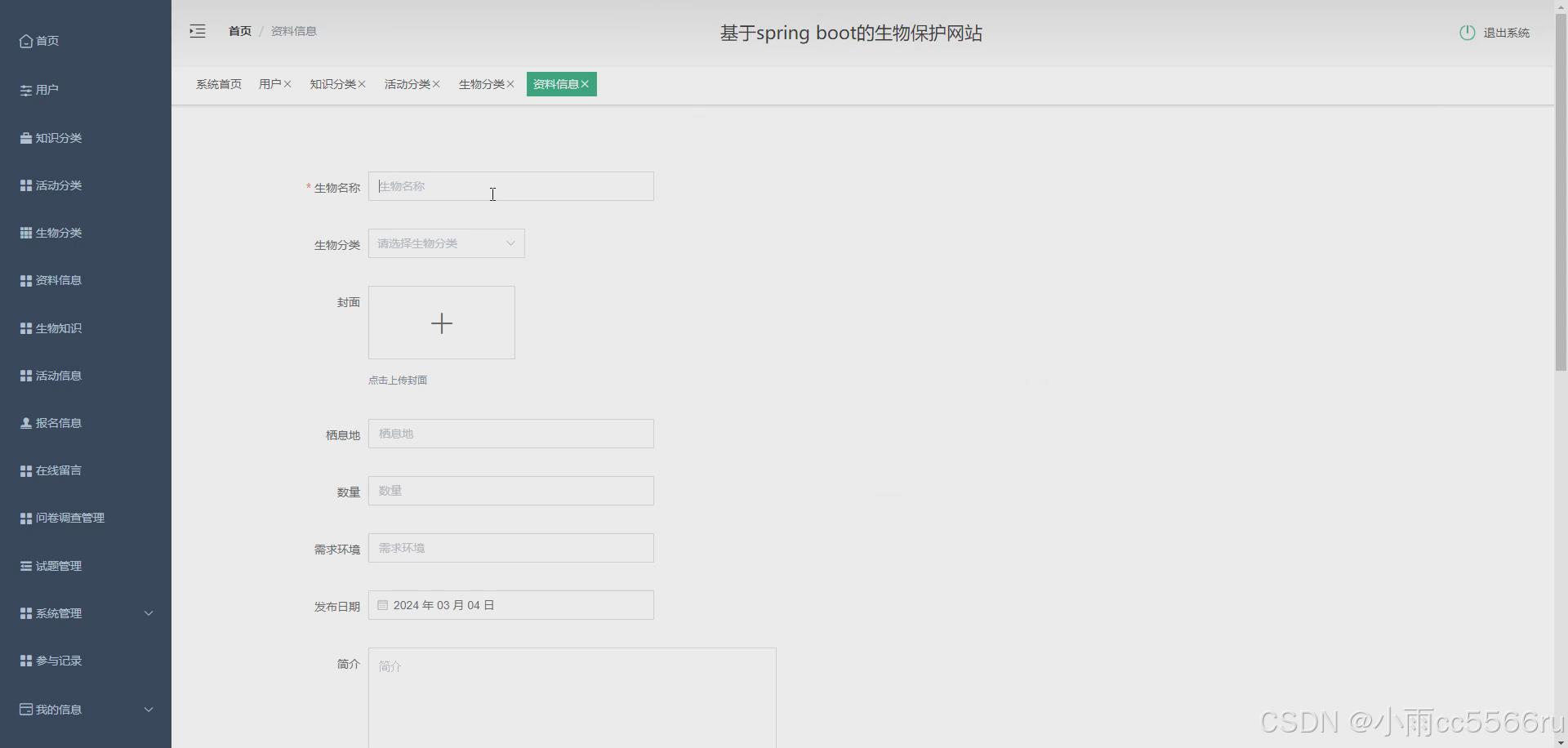
Task: Click the 系统管理 grid icon in the sidebar
Action: click(26, 613)
